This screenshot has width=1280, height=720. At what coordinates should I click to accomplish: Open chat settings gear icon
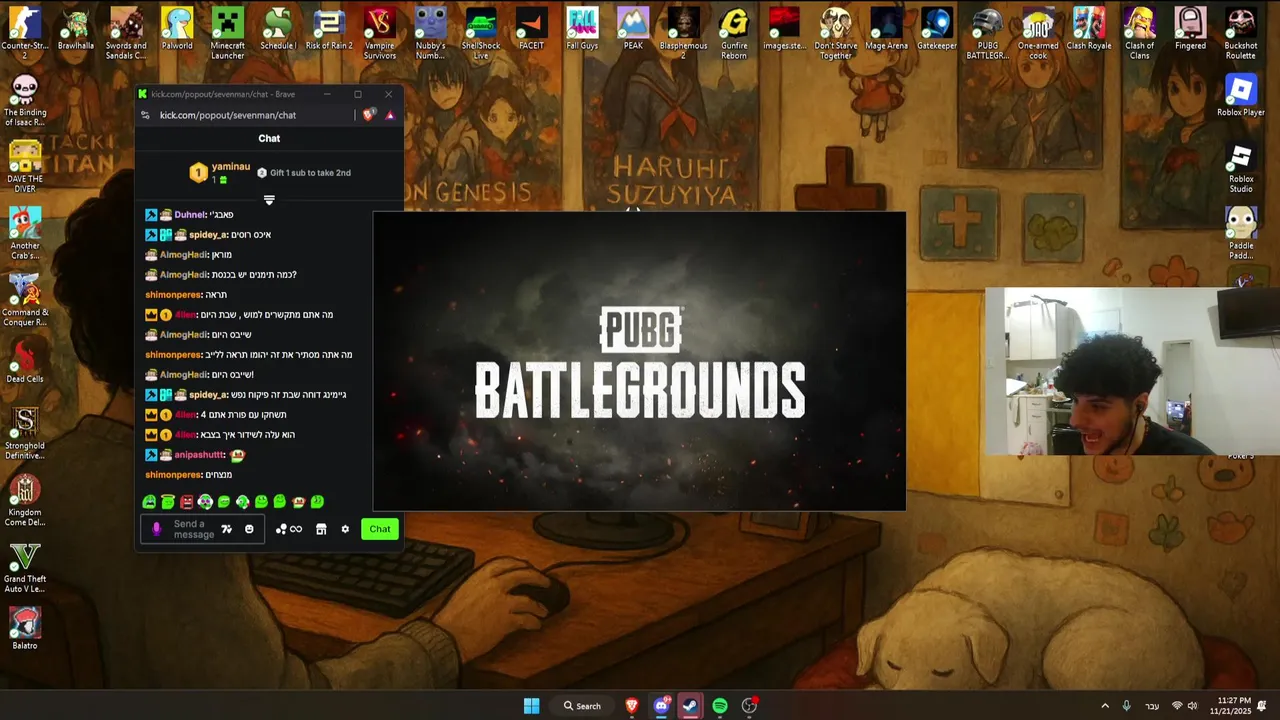coord(345,529)
